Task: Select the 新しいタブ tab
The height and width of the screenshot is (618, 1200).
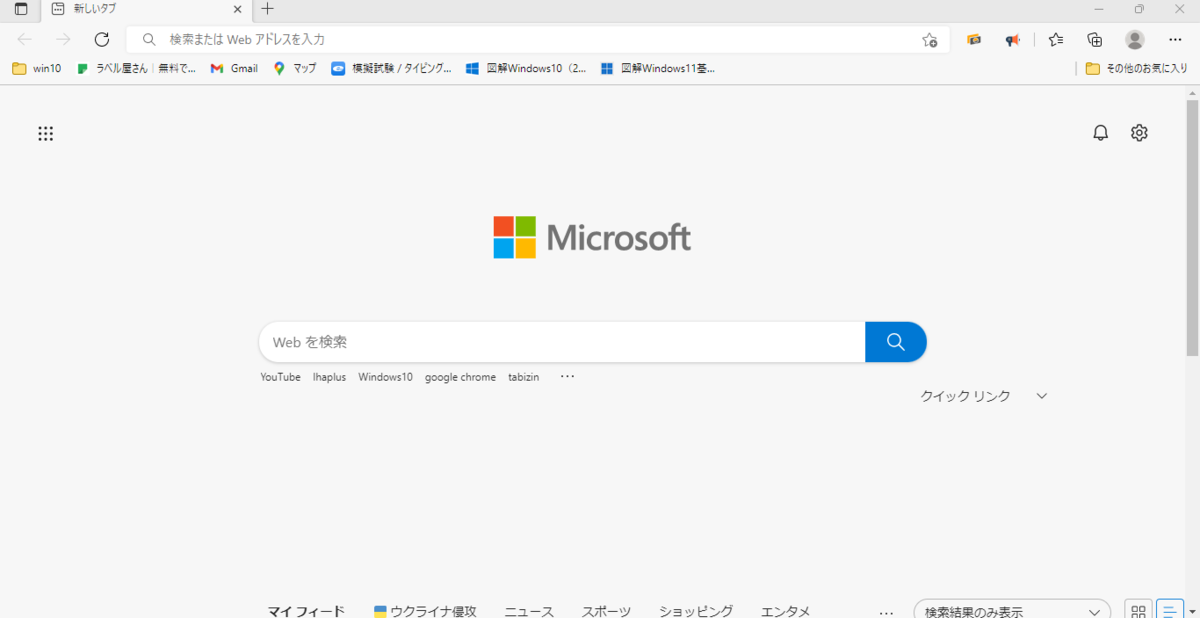Action: 145,9
